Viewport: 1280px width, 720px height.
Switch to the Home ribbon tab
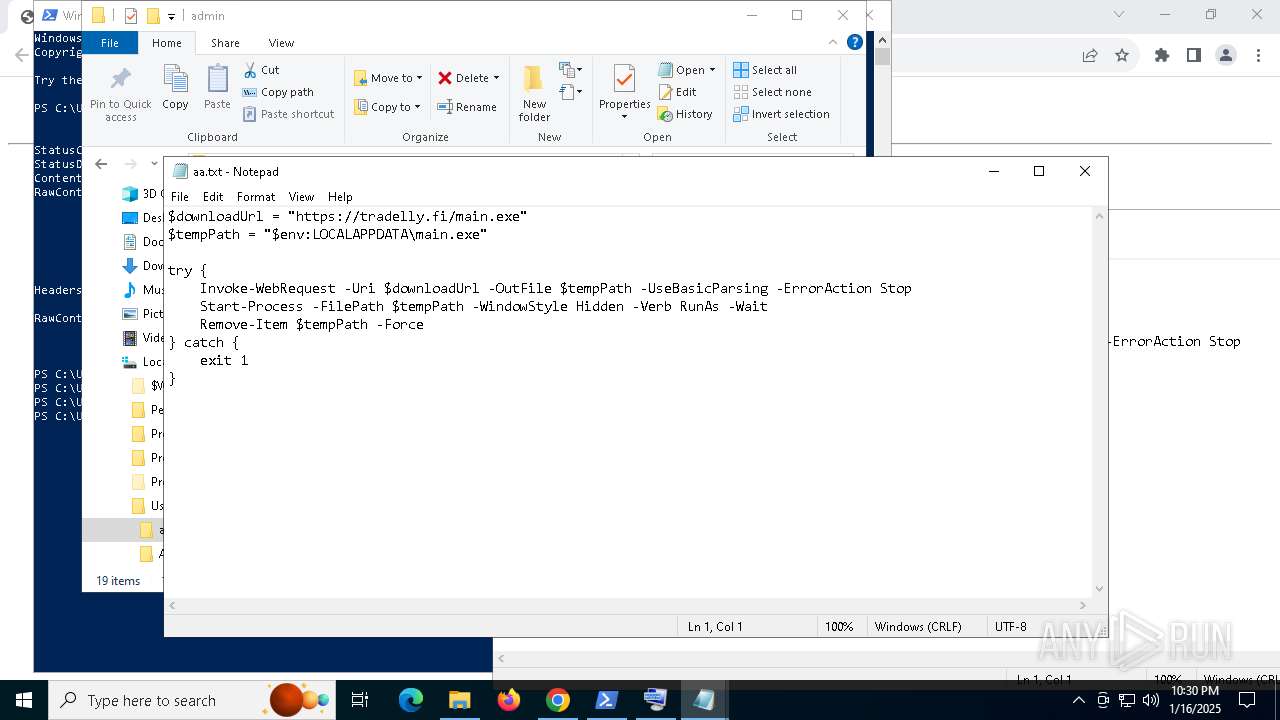tap(166, 43)
